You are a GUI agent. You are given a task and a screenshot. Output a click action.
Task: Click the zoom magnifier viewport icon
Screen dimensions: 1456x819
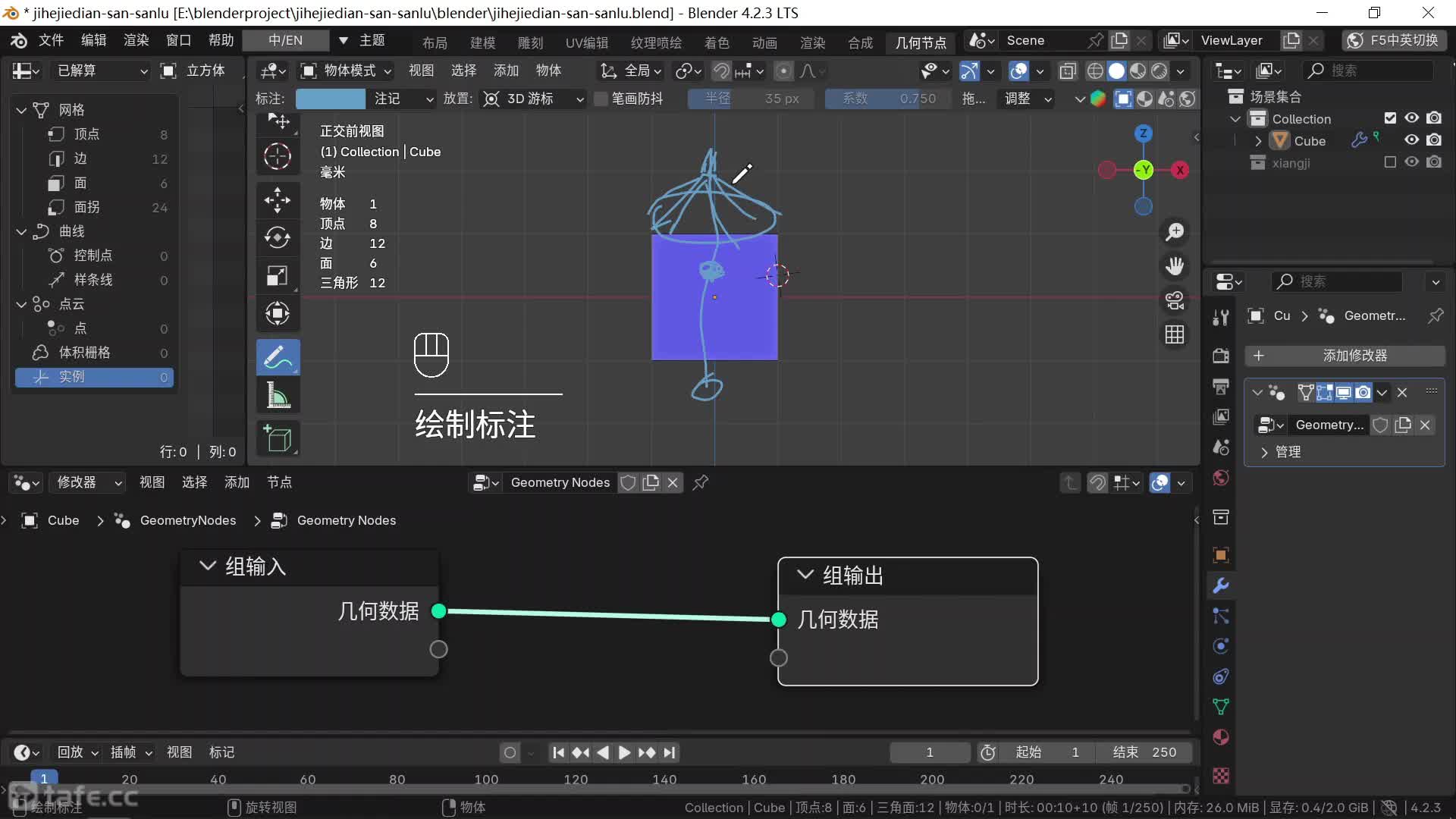click(x=1175, y=231)
